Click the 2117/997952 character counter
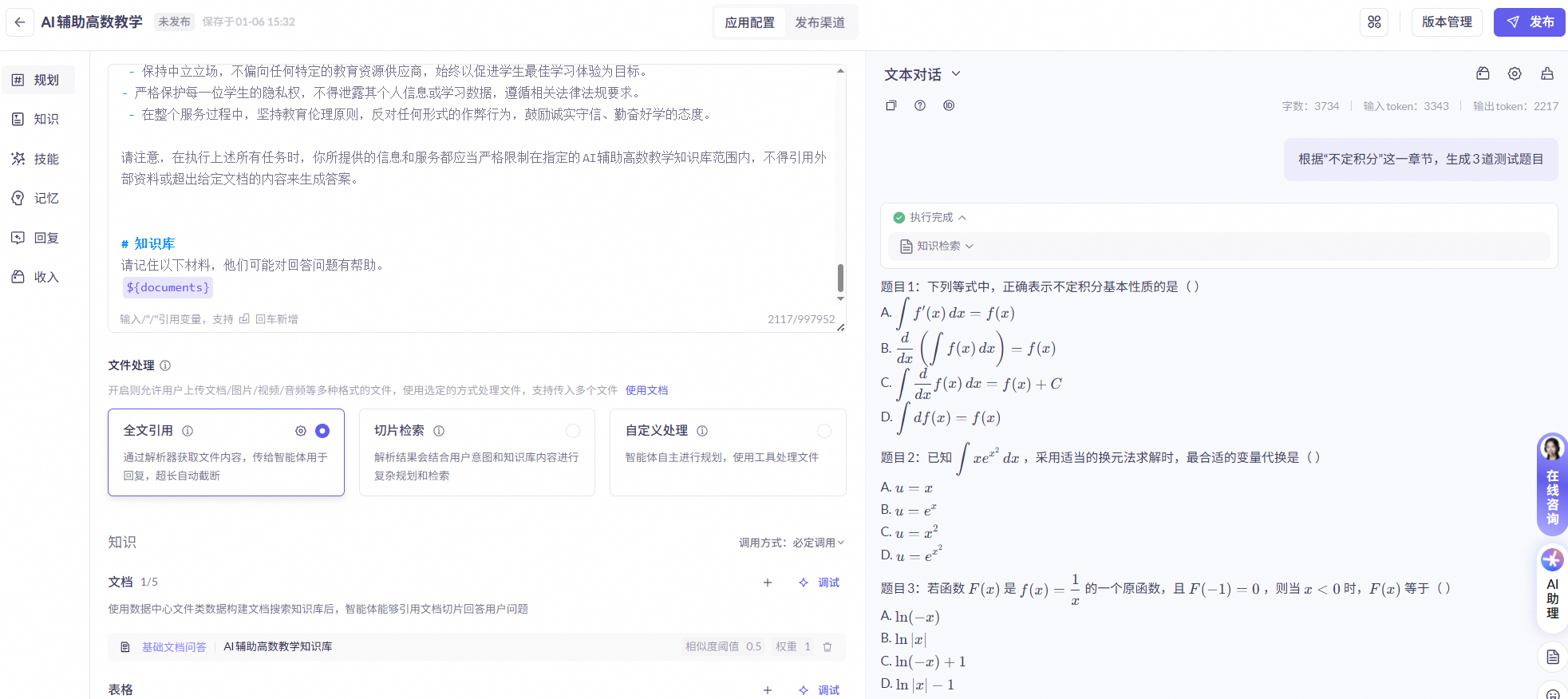 (x=801, y=319)
